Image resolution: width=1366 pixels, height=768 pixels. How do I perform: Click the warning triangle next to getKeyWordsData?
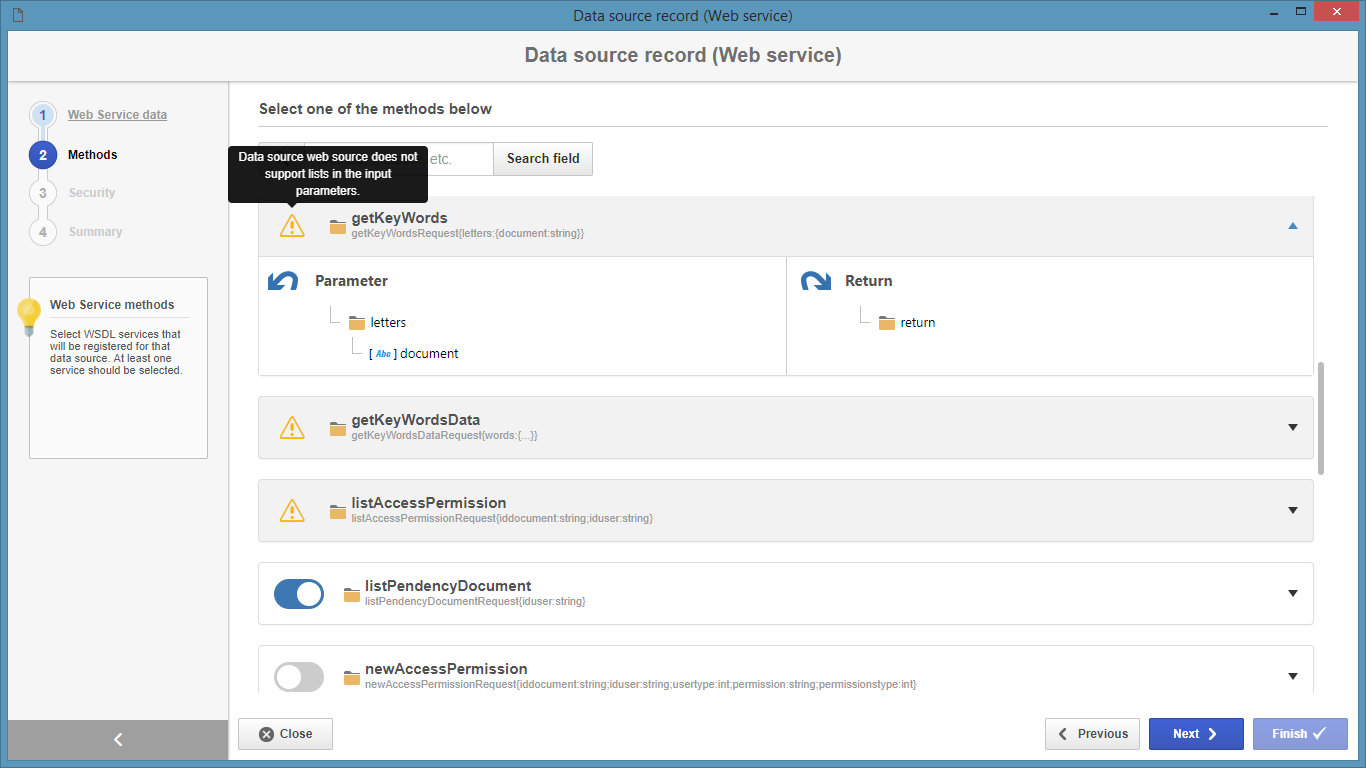click(292, 428)
